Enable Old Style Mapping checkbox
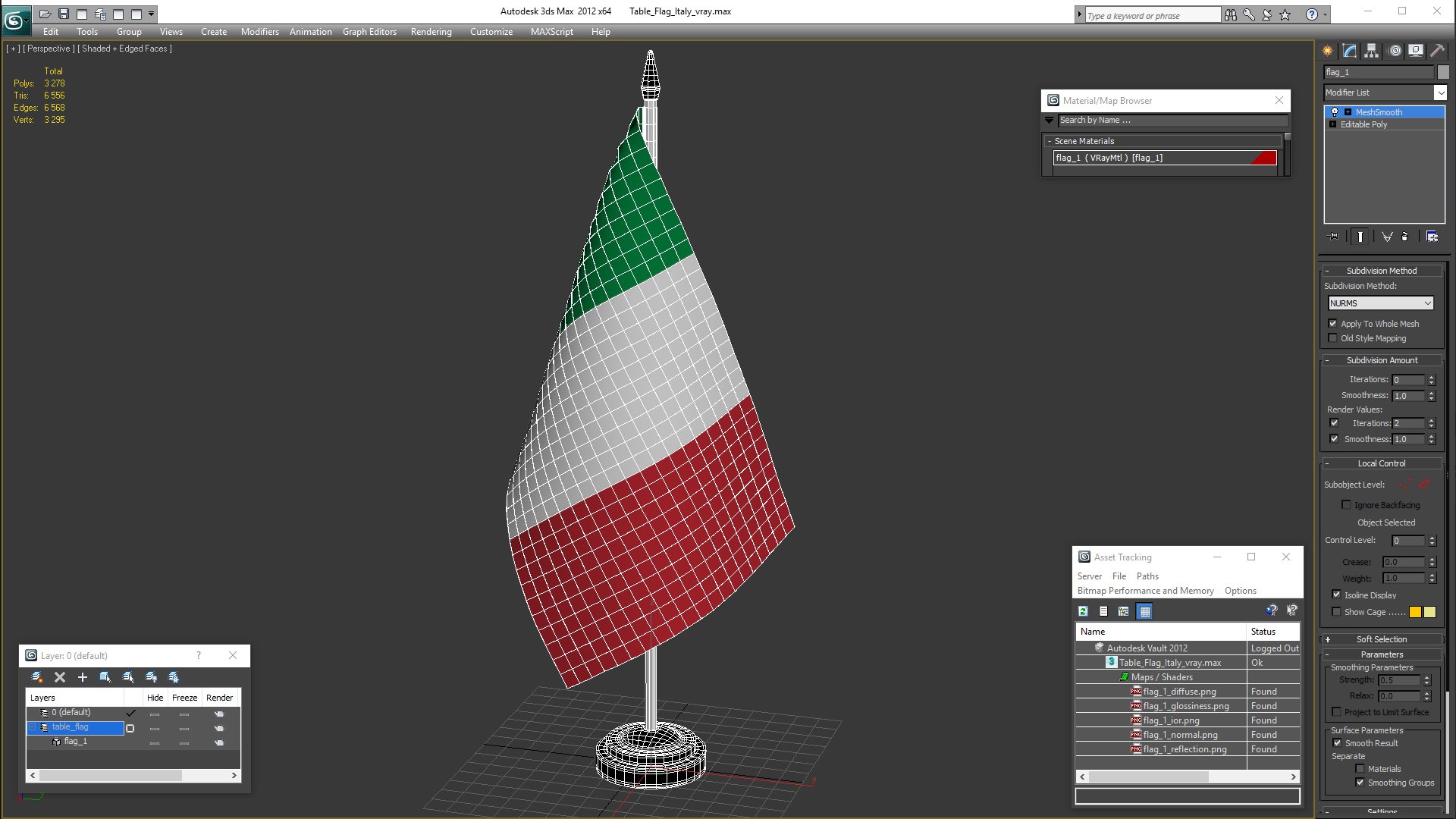Screen dimensions: 1456x819 (1333, 338)
